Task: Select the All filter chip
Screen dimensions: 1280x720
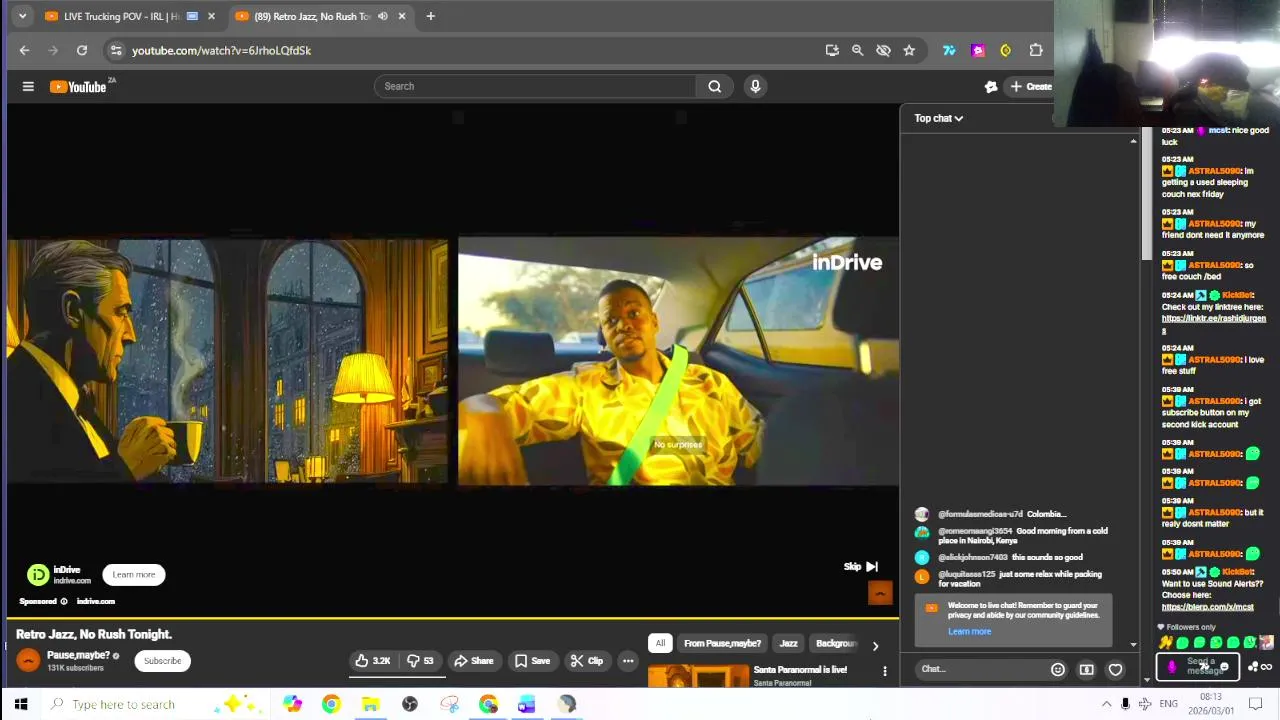Action: [660, 643]
